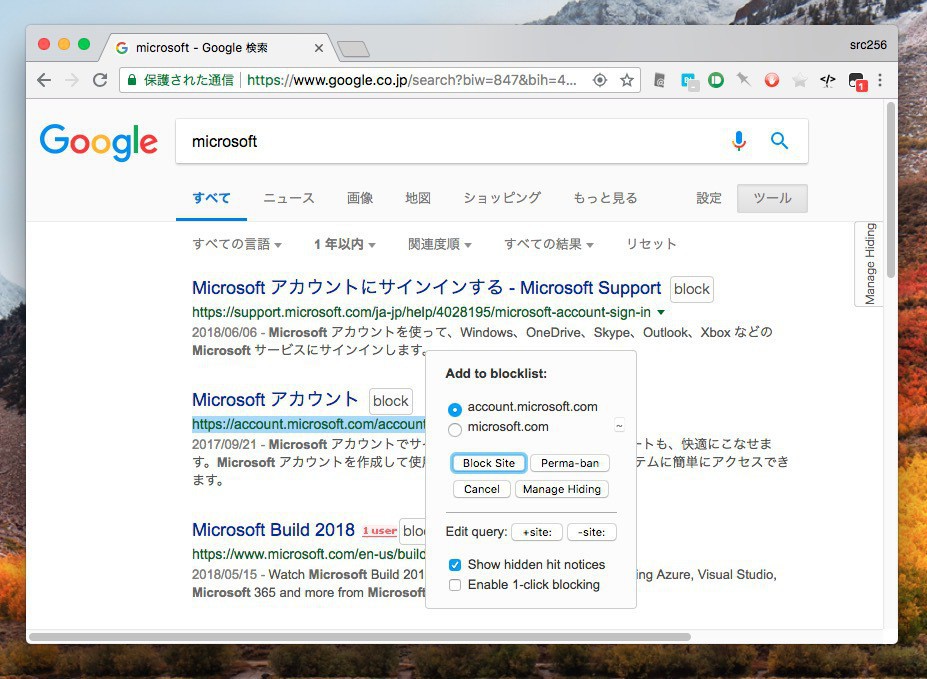Click the +site: edit query button

tap(537, 532)
